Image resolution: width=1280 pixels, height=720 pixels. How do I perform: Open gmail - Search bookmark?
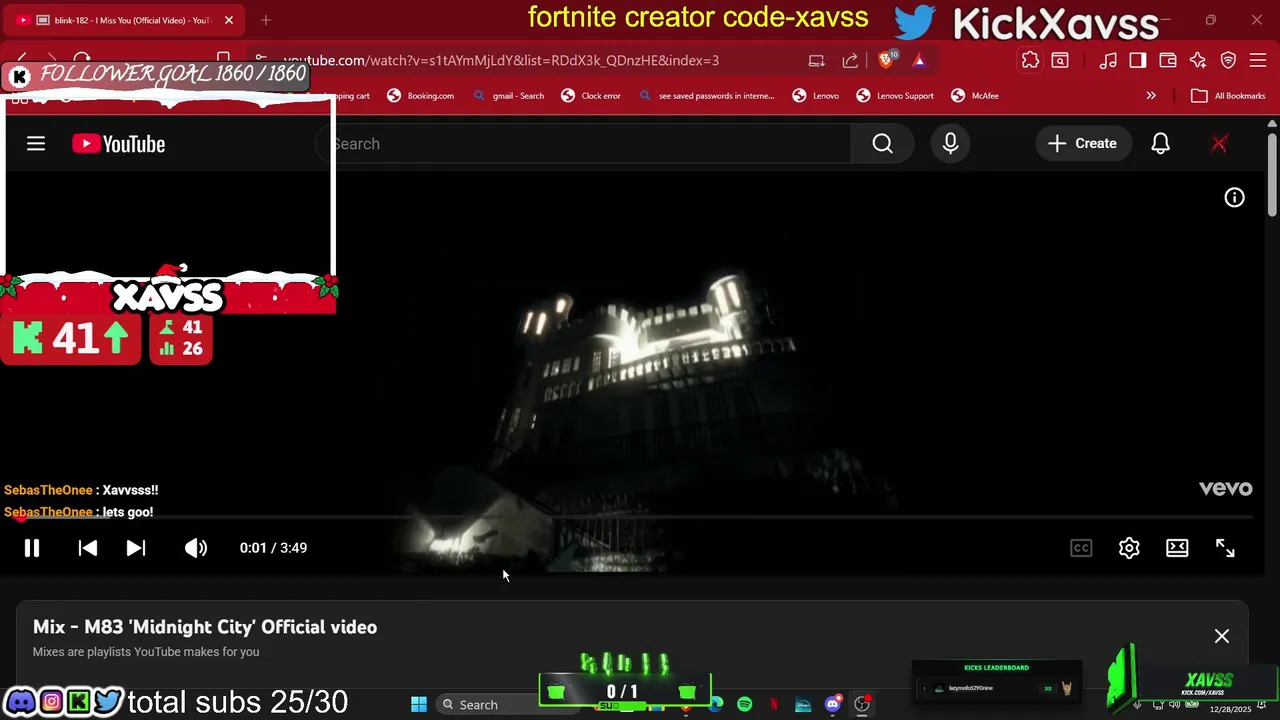pos(508,96)
